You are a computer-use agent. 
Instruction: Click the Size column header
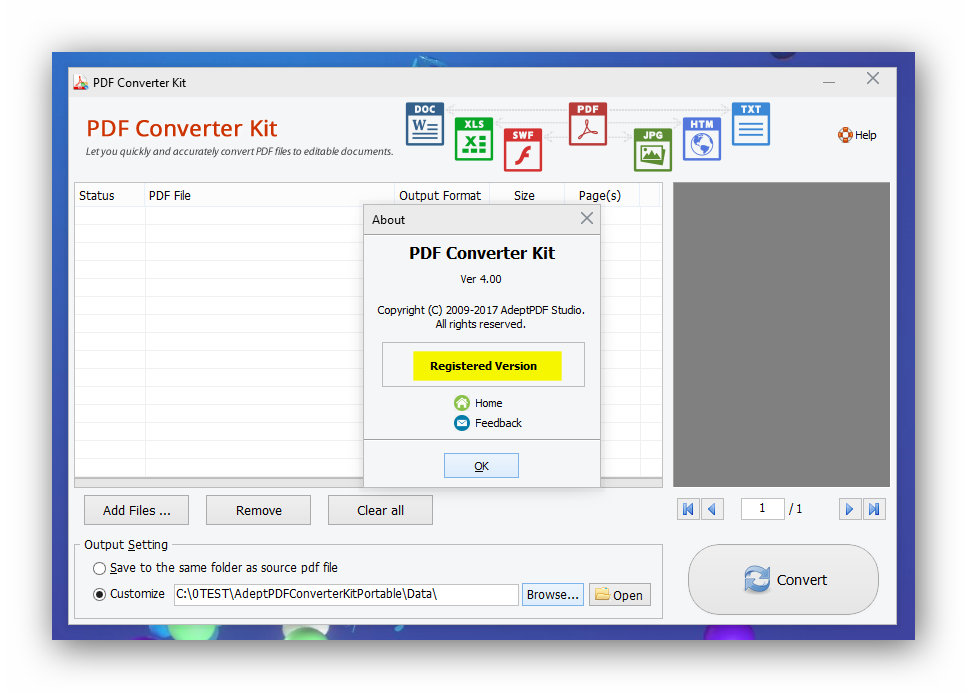527,196
